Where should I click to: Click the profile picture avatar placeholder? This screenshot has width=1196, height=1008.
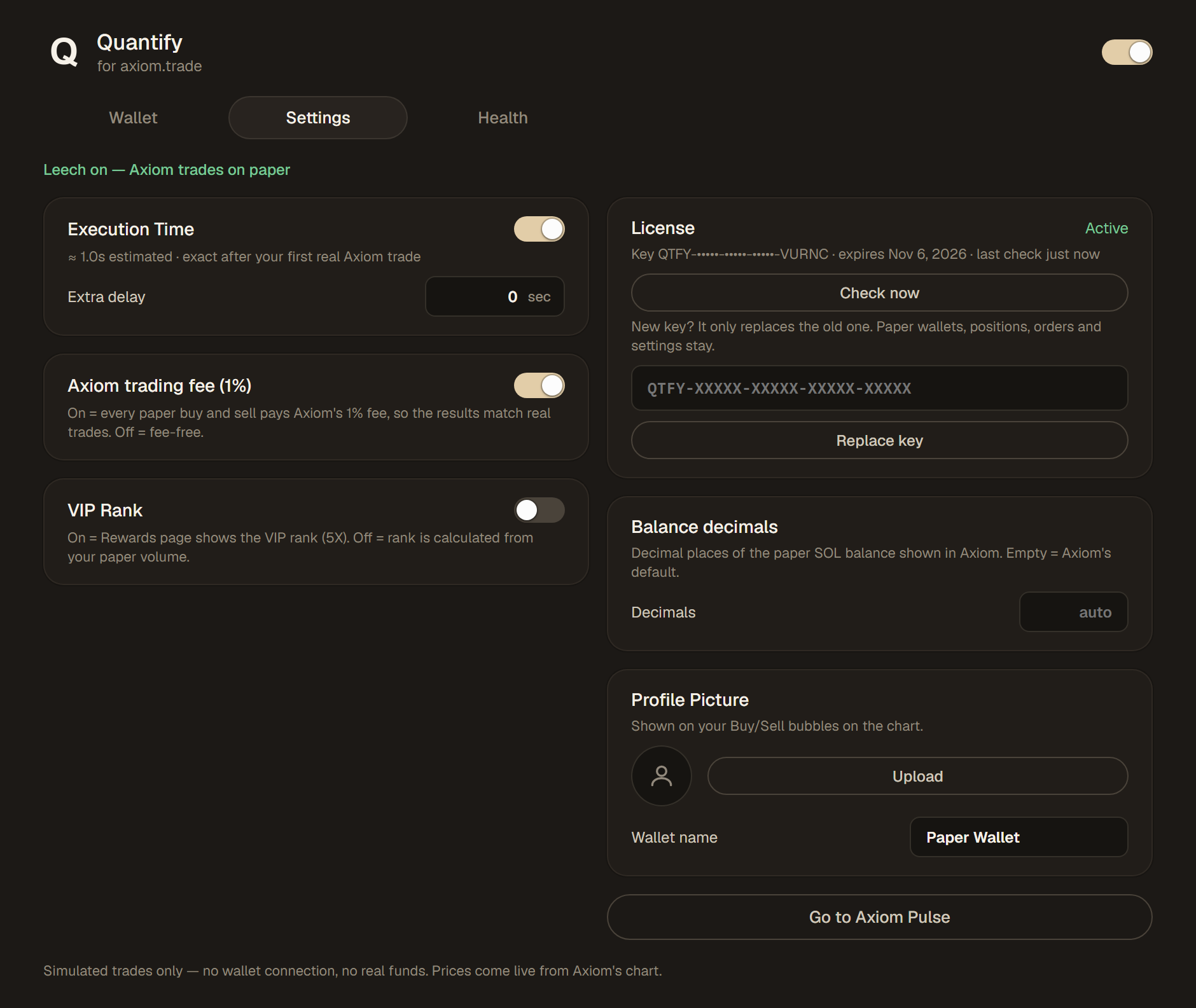point(662,776)
